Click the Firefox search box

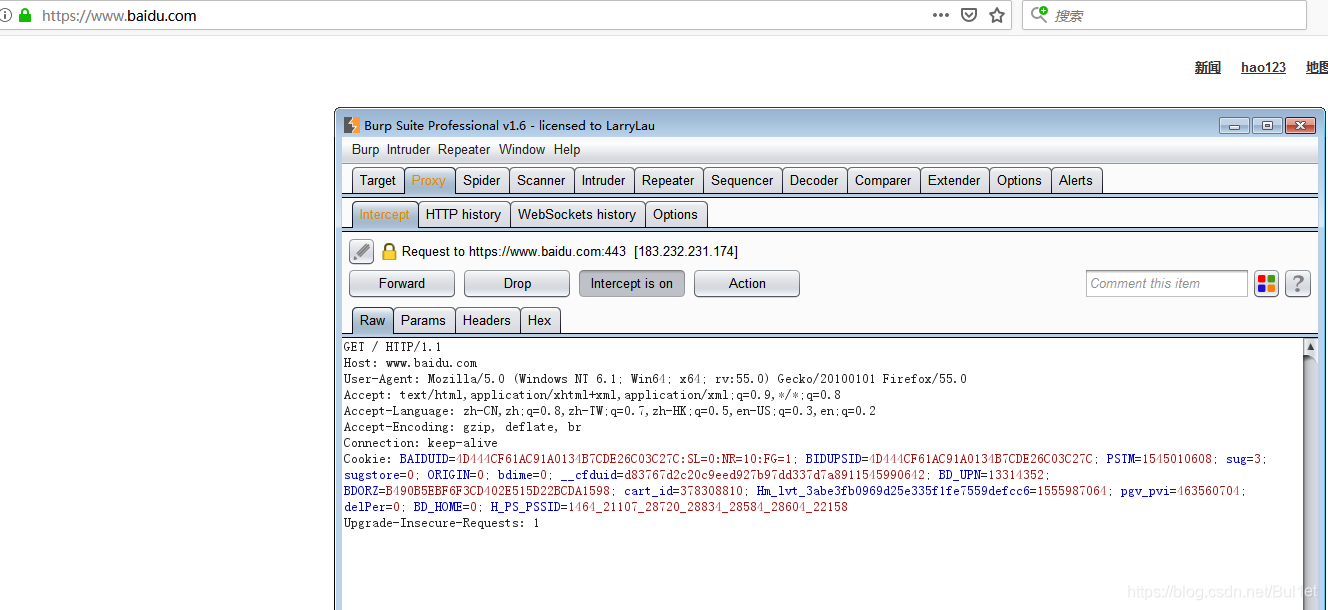point(1165,15)
